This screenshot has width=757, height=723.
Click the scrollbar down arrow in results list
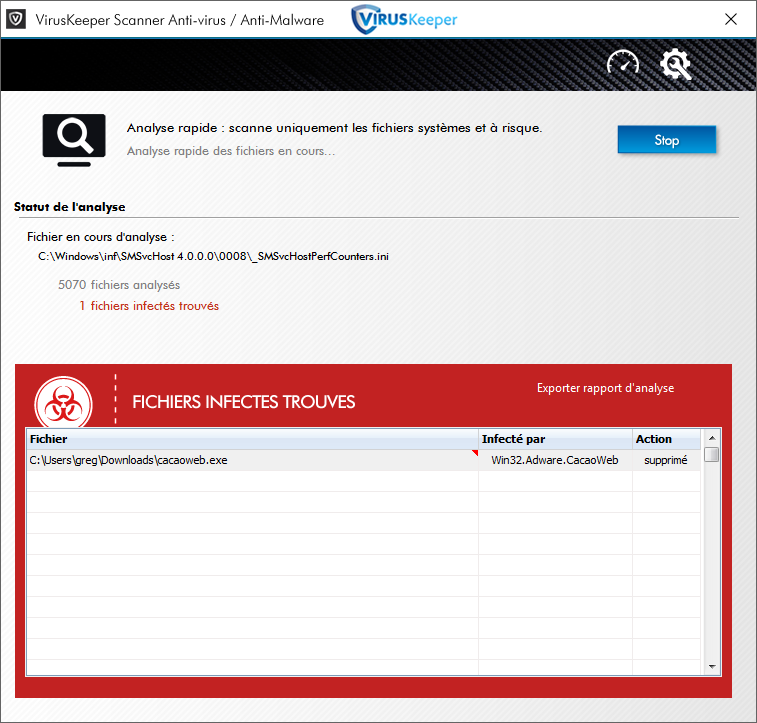pos(712,666)
